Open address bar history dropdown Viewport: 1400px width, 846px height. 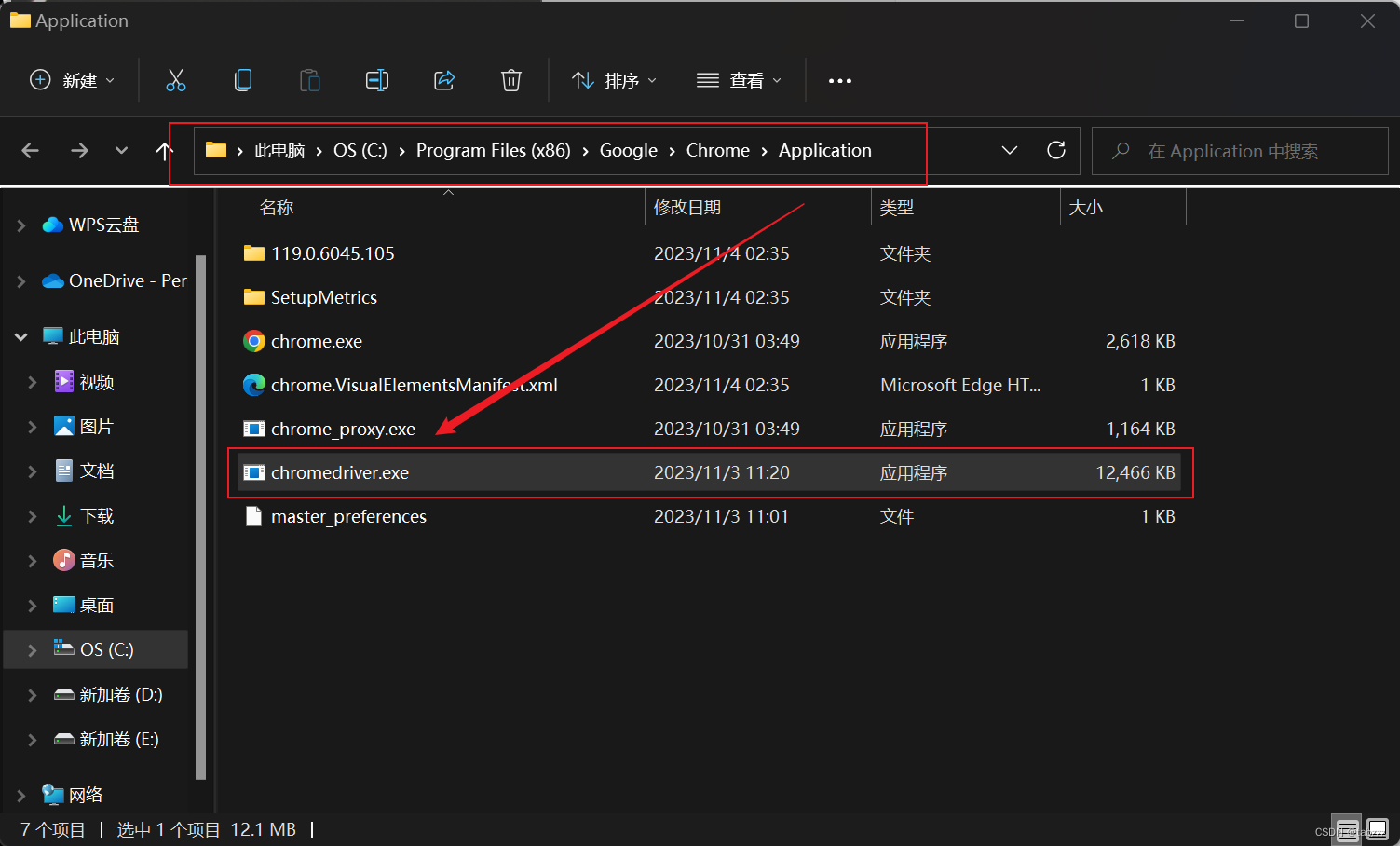[1010, 150]
